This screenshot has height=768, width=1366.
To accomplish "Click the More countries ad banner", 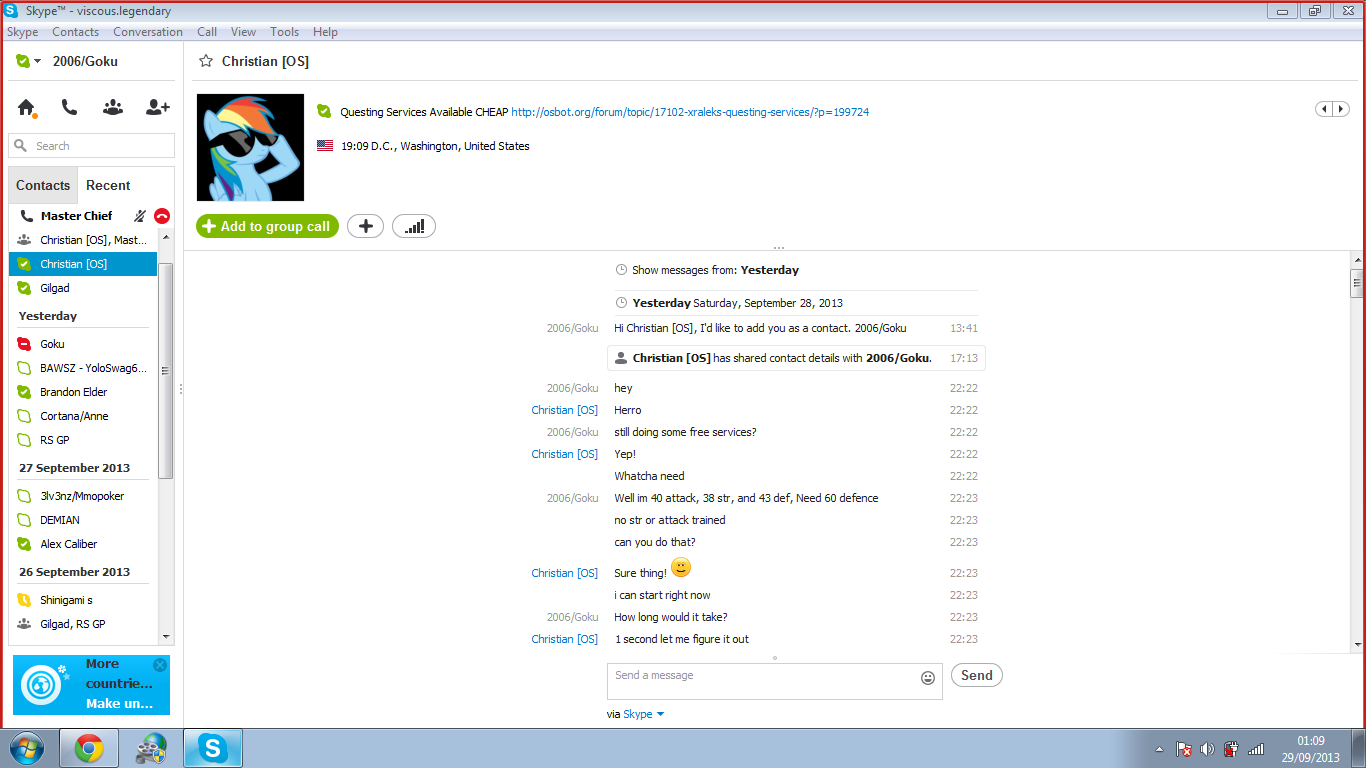I will (91, 685).
